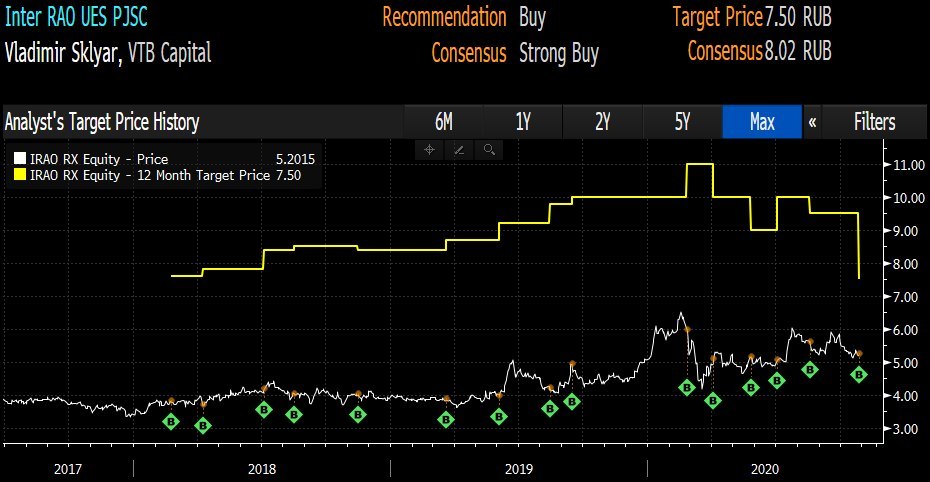
Task: Select the pencil annotate tool icon
Action: (459, 150)
